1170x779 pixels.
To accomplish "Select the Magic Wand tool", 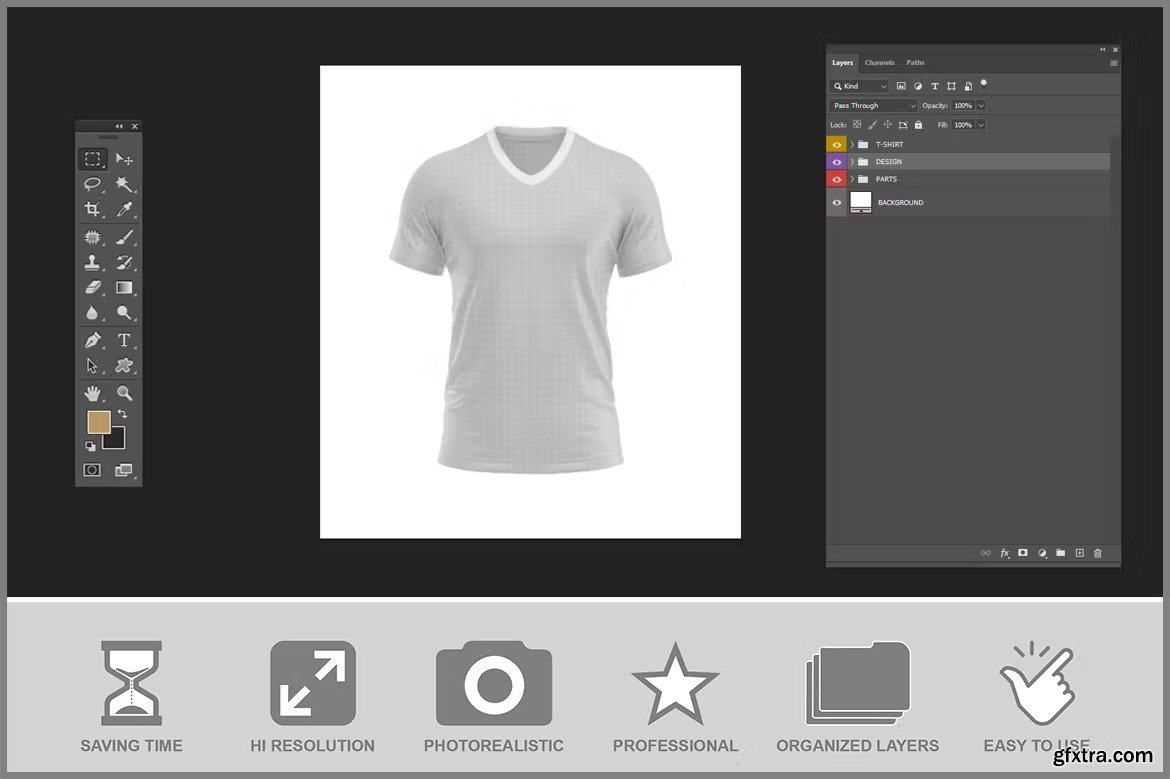I will coord(124,185).
